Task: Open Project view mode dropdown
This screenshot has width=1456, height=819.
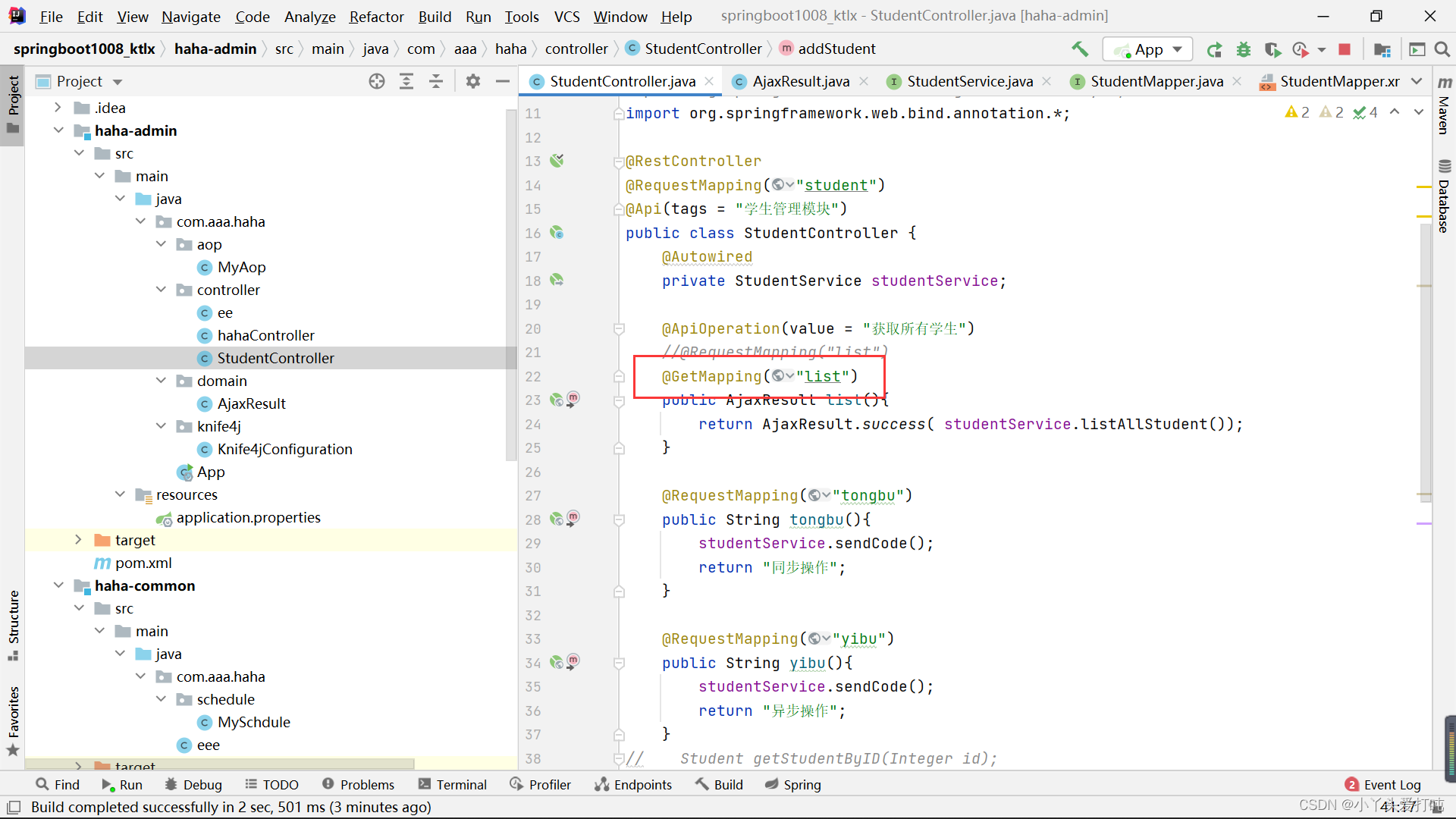Action: pos(118,81)
